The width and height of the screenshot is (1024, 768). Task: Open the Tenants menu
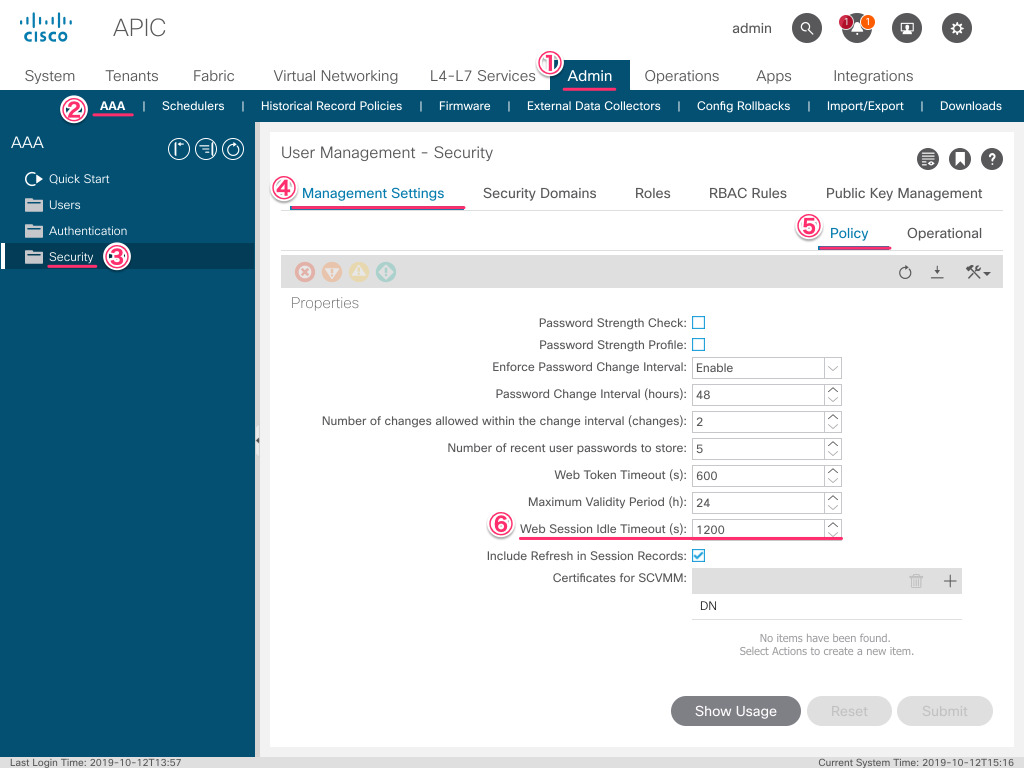click(132, 76)
